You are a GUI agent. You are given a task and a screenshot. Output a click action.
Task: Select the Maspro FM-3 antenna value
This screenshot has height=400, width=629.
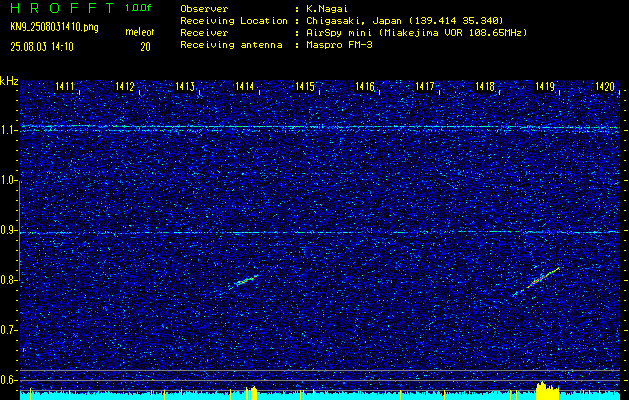click(x=339, y=45)
